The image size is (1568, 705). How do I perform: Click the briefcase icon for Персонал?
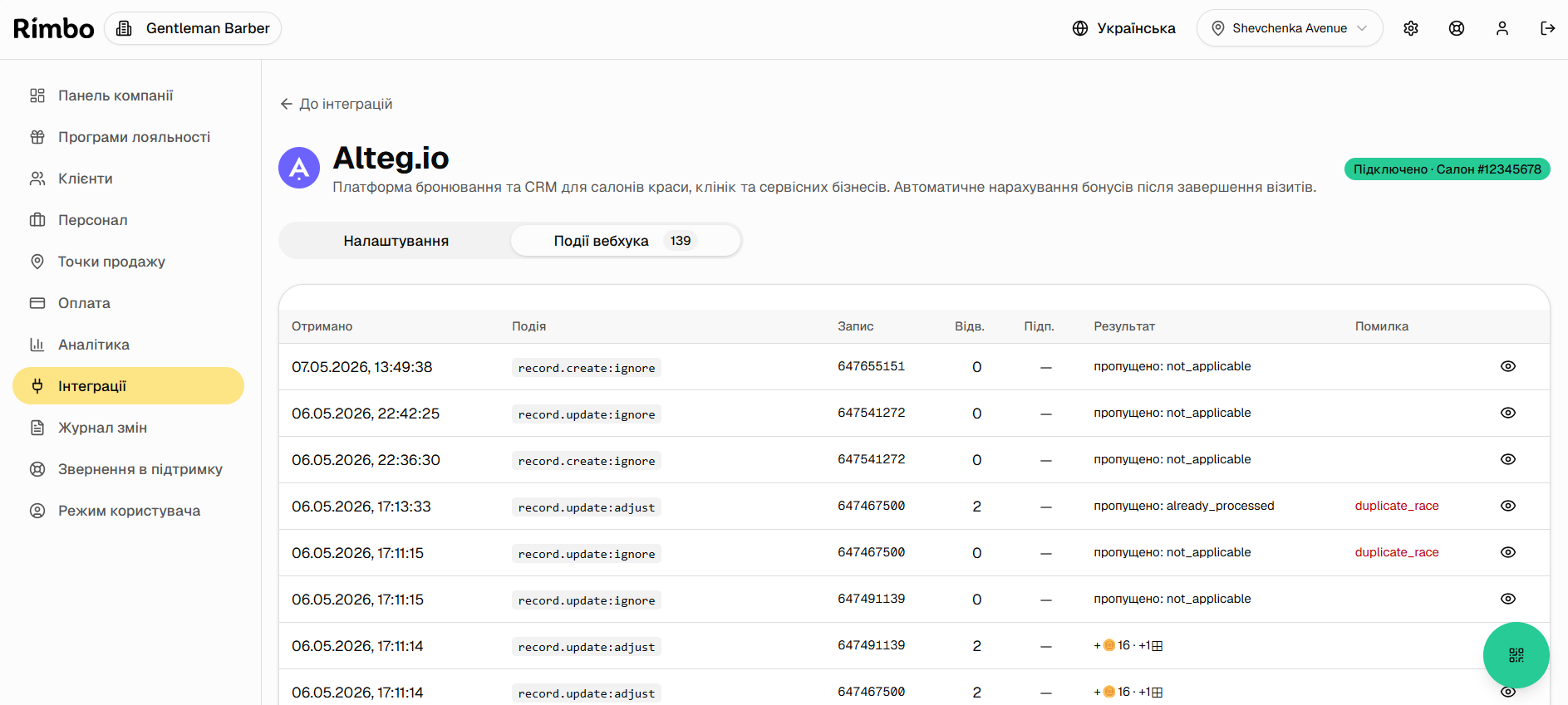click(x=37, y=220)
